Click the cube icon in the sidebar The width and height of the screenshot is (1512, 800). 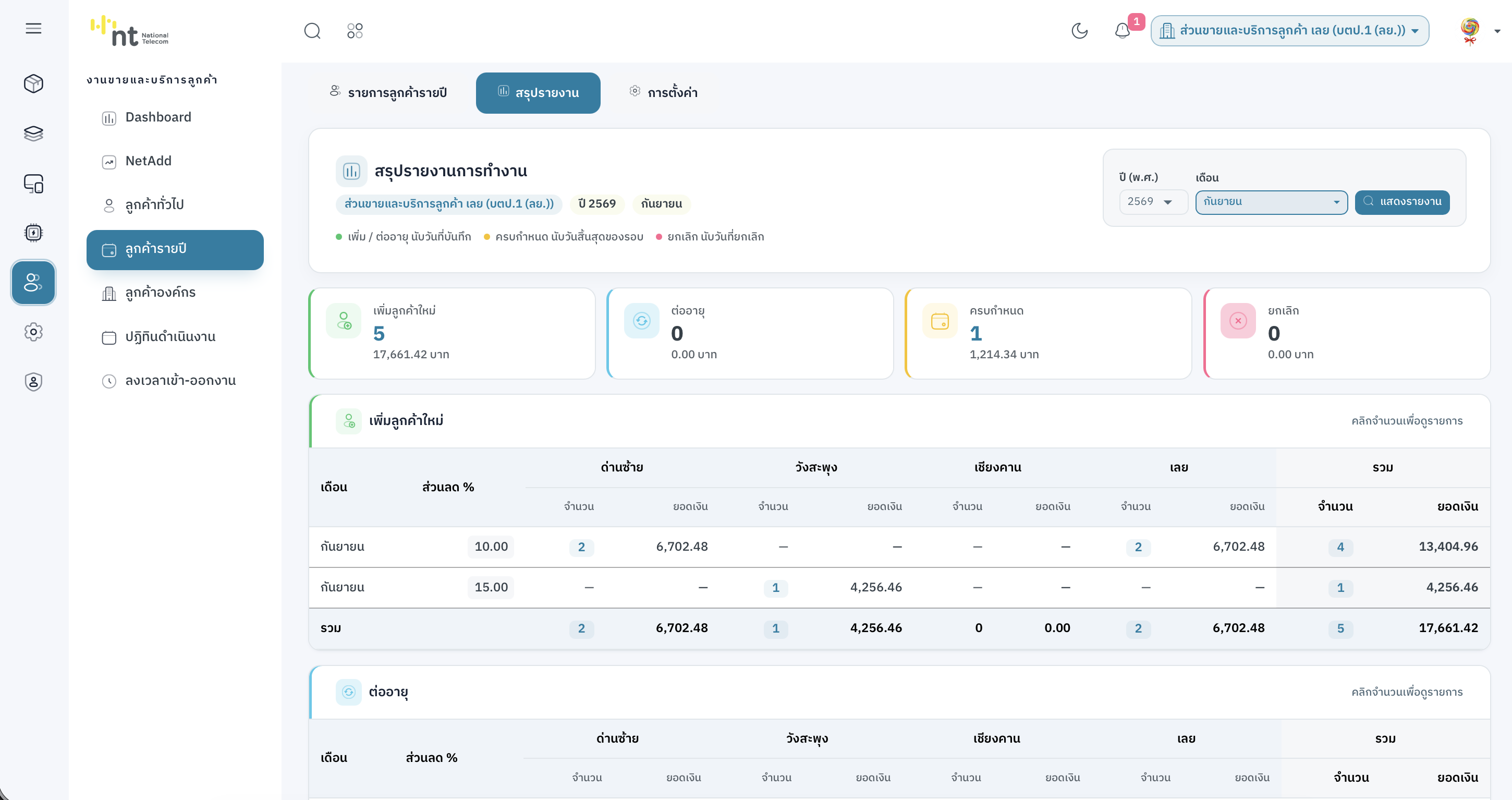[x=33, y=83]
